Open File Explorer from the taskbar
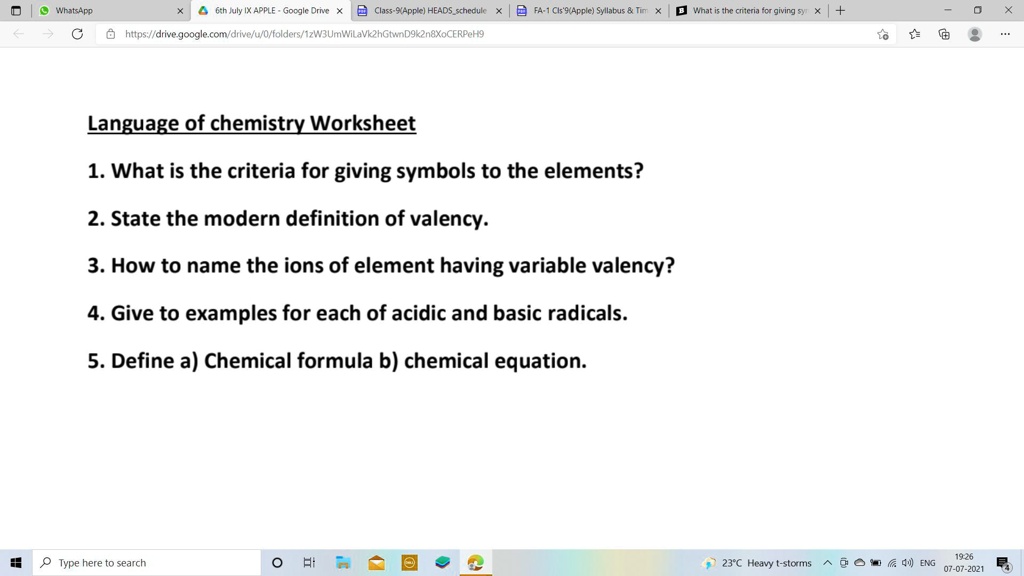This screenshot has width=1024, height=576. [x=342, y=562]
